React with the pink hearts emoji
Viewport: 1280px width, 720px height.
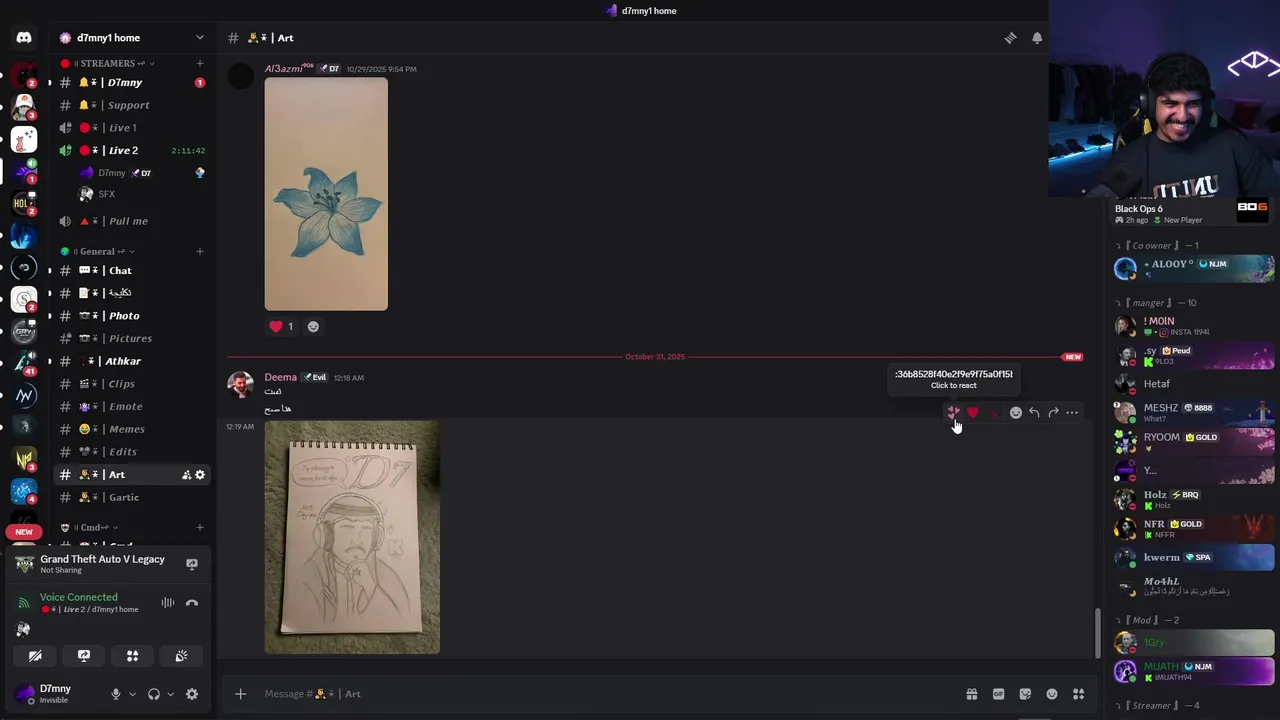pyautogui.click(x=953, y=412)
